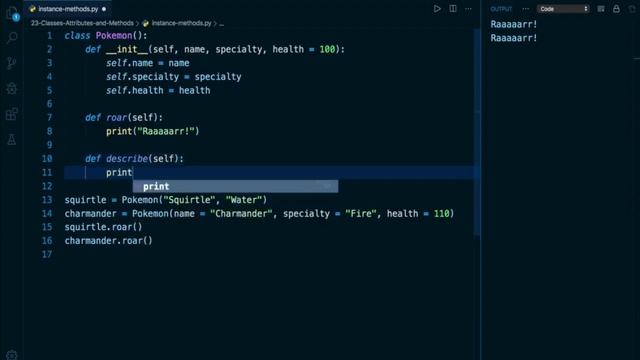Click the __init__ method definition
Viewport: 640px width, 360px height.
coord(215,49)
